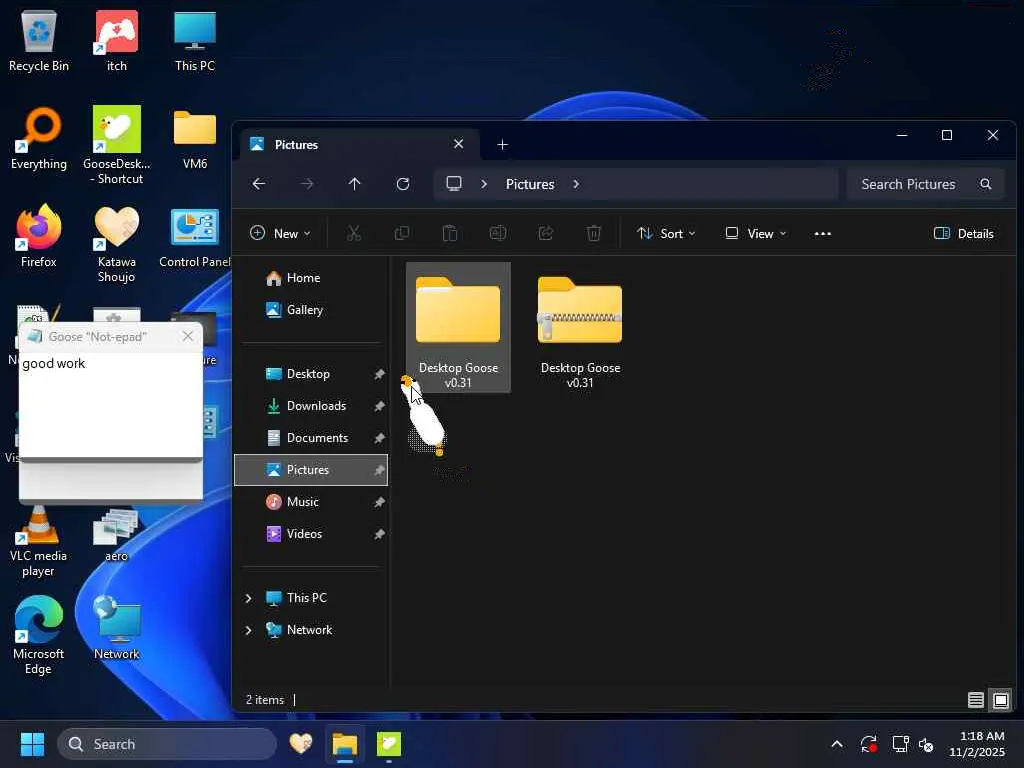Click the Copy icon in Explorer toolbar

point(402,233)
